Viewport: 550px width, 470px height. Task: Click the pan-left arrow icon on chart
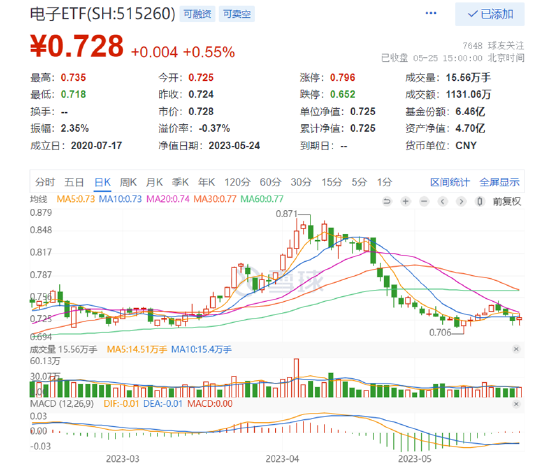(443, 201)
